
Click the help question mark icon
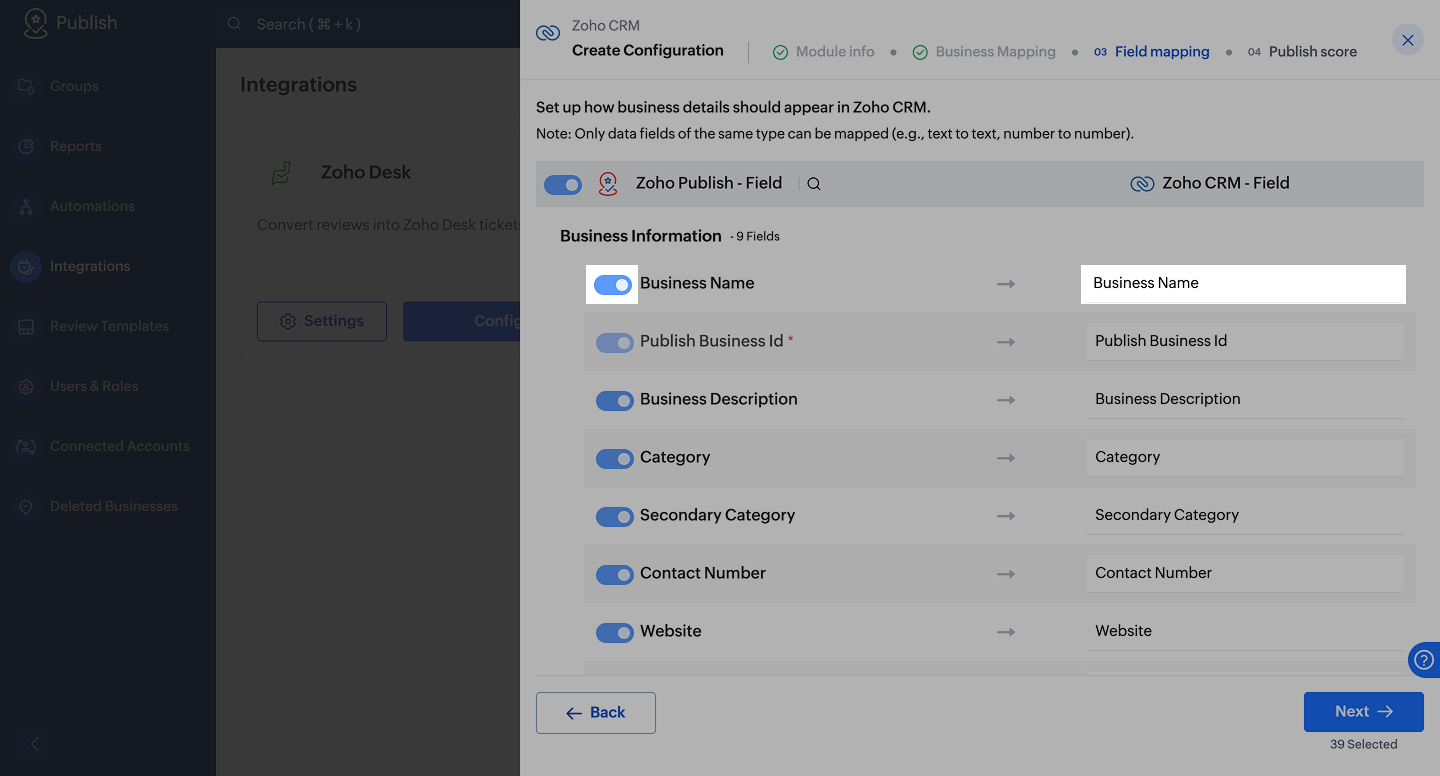(x=1423, y=660)
